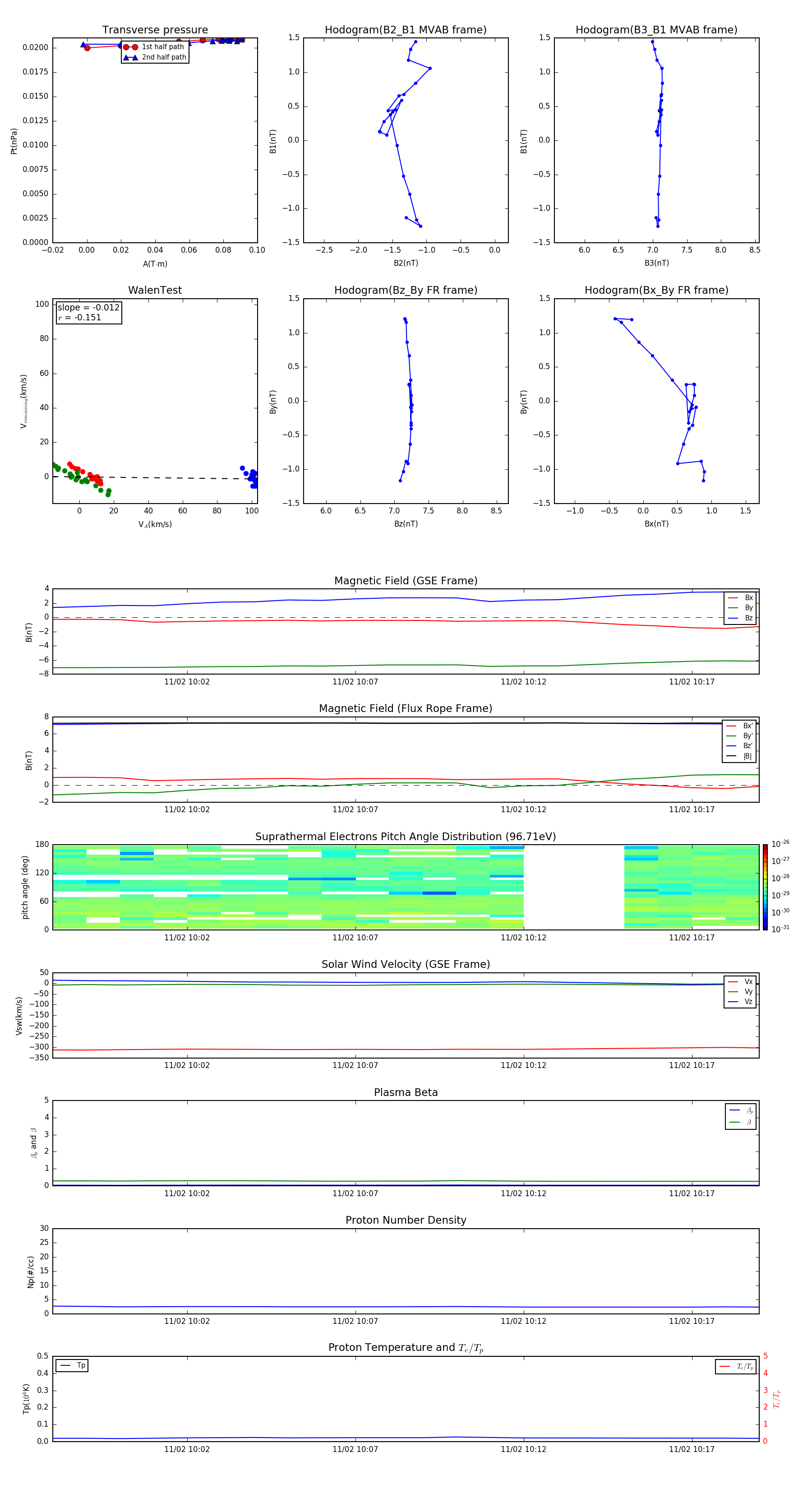Click the 'Pt(nPa)' y-axis label
812x1489 pixels.
[14, 141]
